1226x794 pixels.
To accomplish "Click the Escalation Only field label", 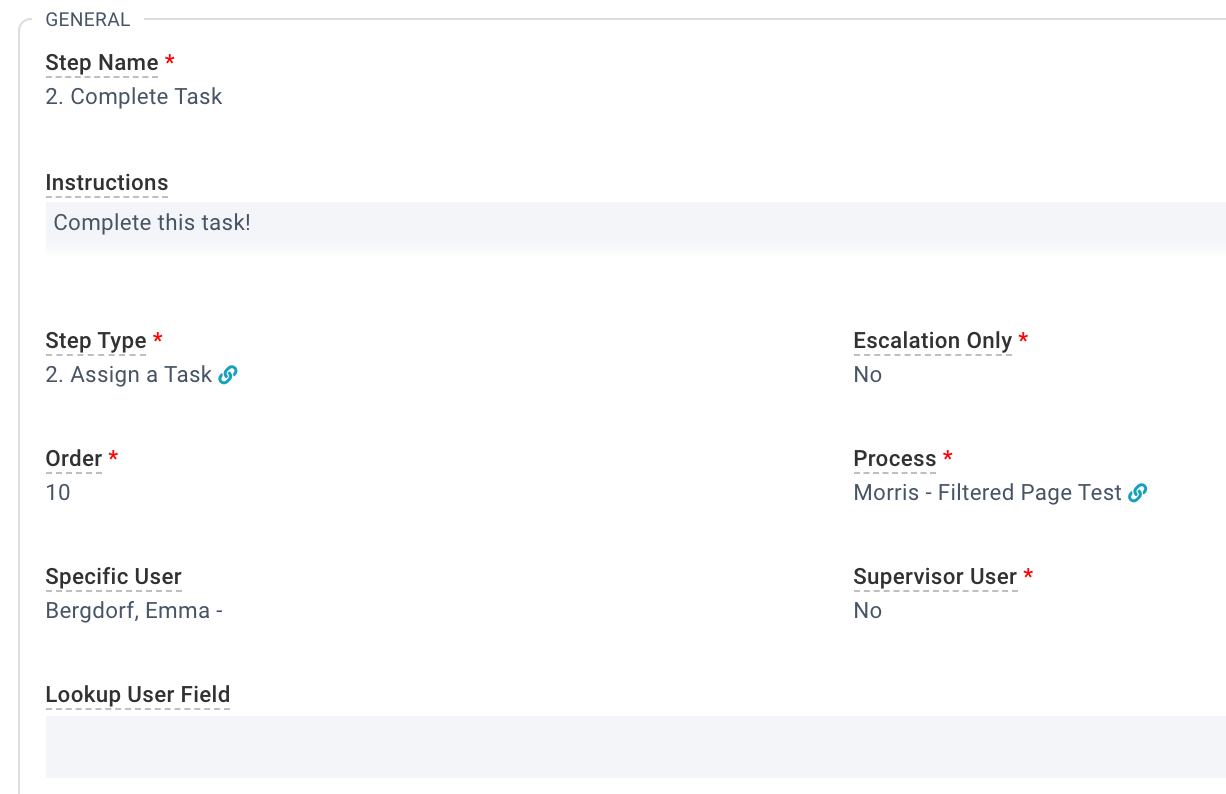I will point(933,341).
